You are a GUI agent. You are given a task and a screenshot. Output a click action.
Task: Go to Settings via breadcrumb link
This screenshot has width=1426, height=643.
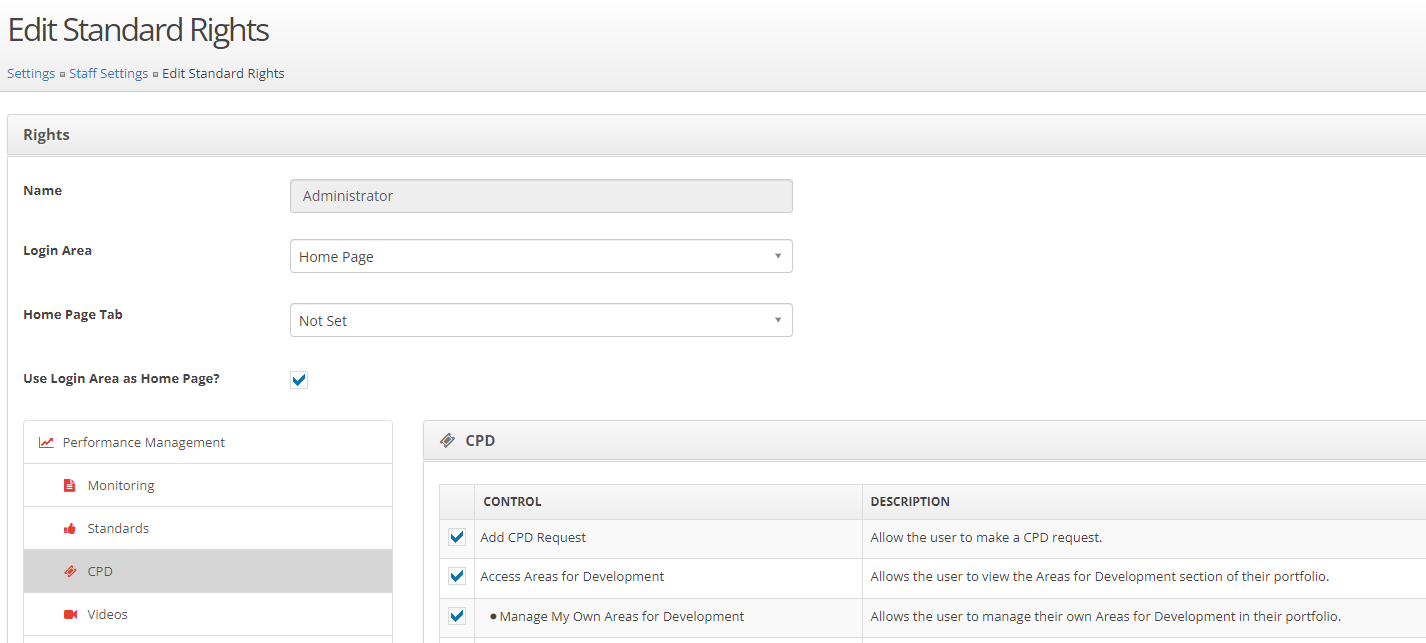point(31,74)
